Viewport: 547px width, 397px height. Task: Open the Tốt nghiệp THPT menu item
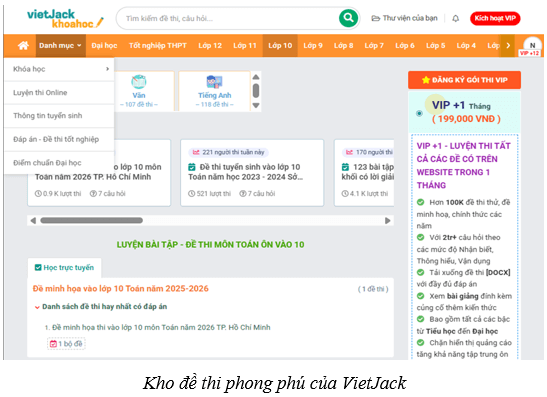pos(158,45)
